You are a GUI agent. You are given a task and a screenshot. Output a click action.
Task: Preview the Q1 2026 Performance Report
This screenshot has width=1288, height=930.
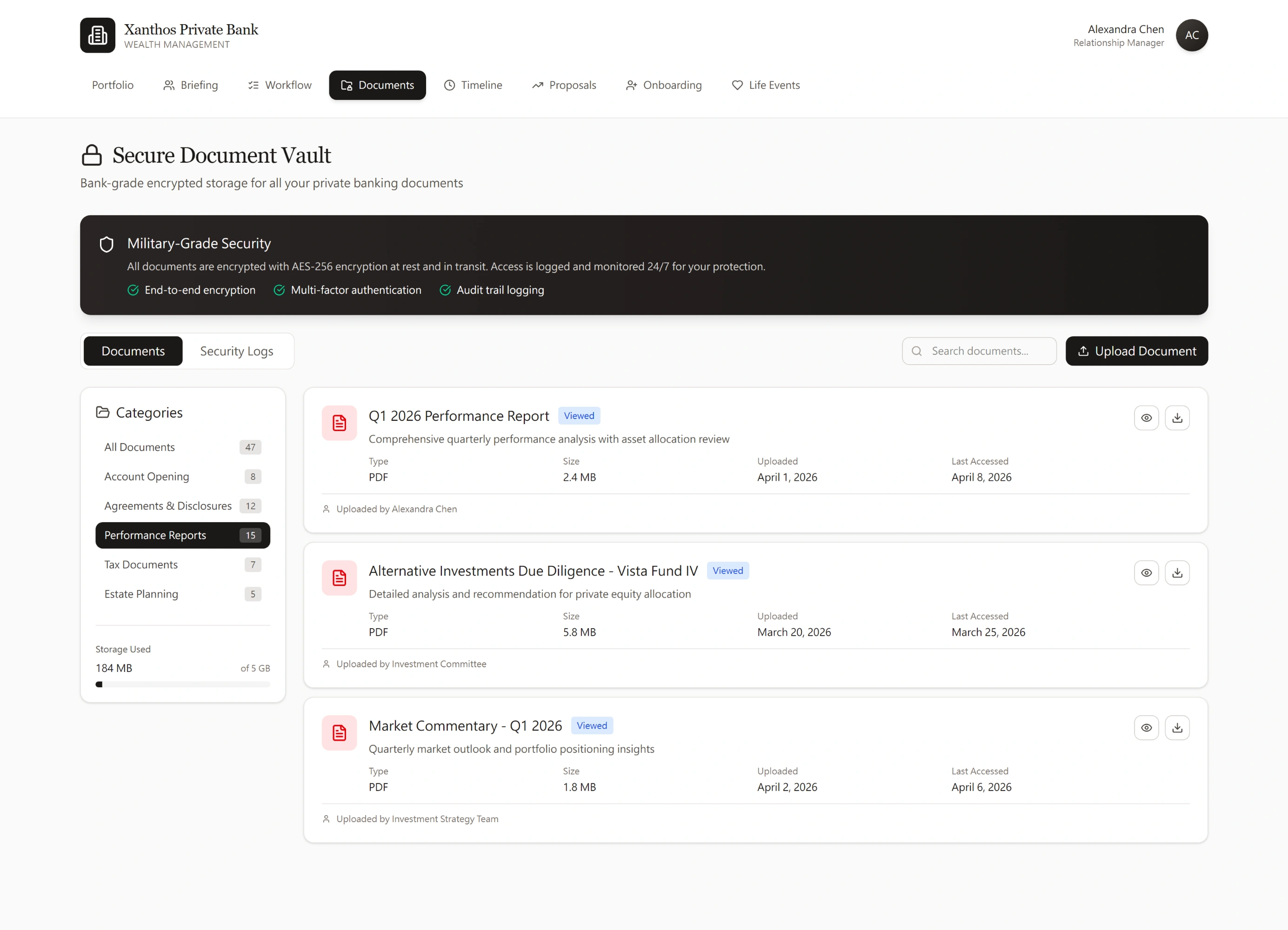[x=1147, y=417]
